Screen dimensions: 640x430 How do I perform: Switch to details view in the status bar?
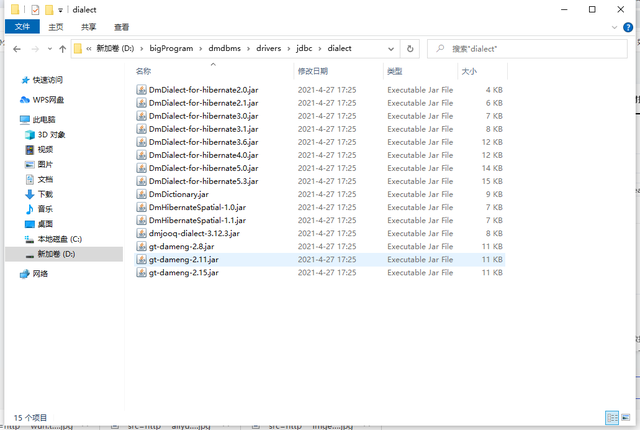[x=612, y=418]
